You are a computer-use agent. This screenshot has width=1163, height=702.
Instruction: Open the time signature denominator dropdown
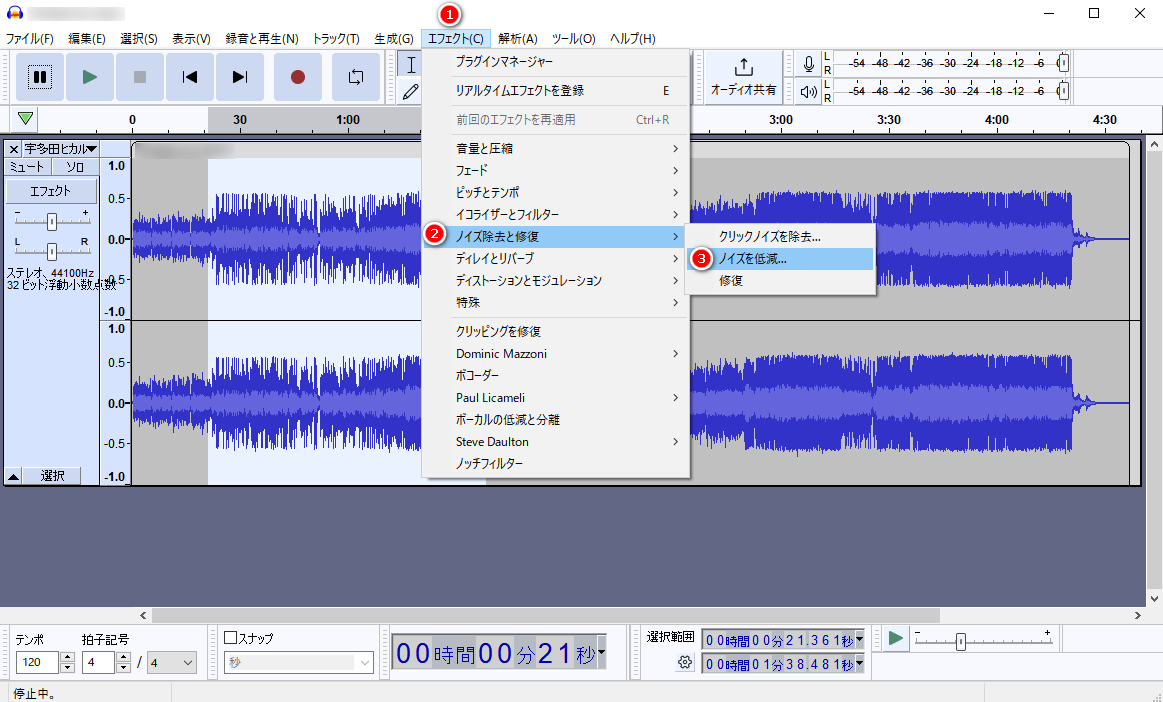172,662
